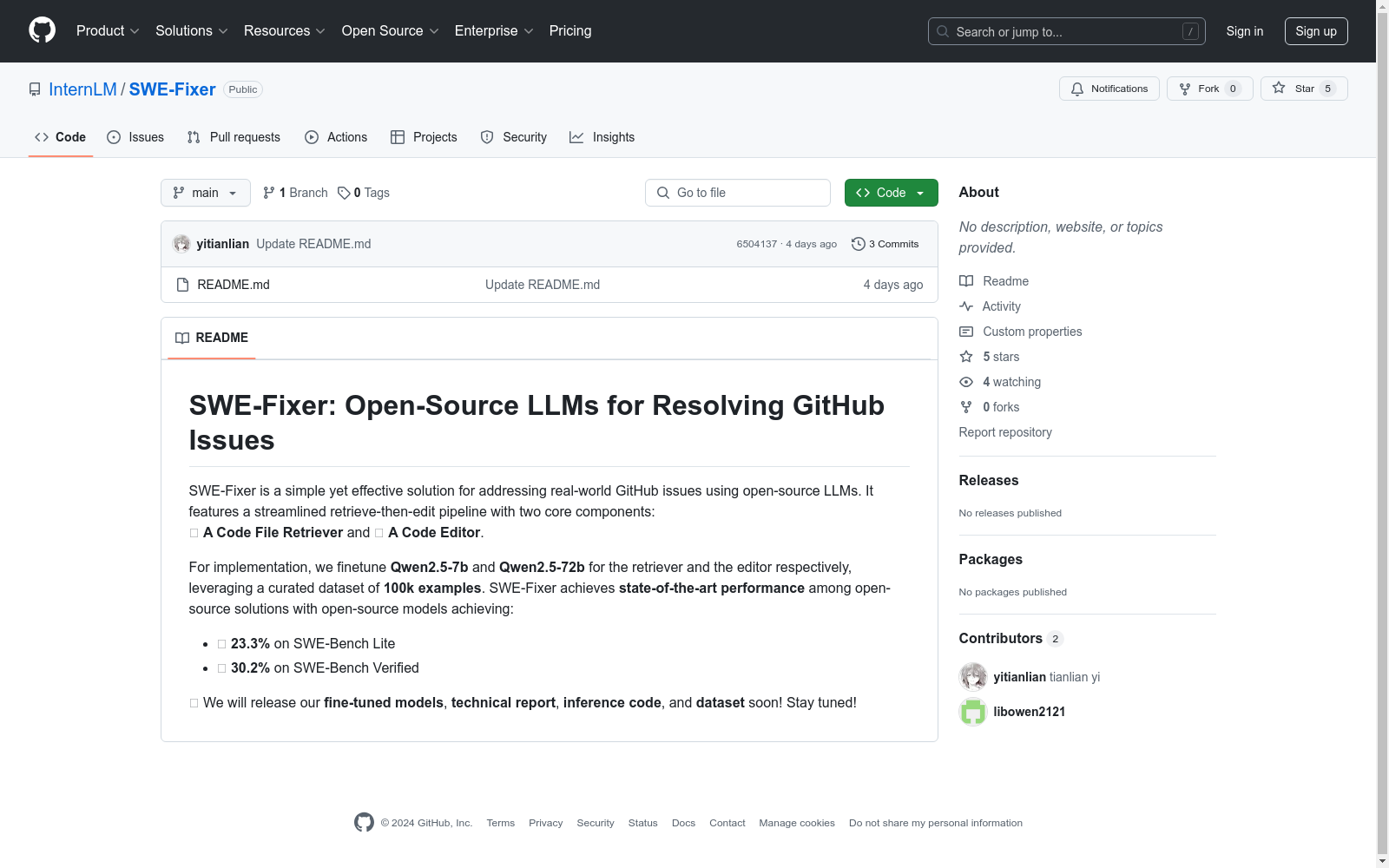Image resolution: width=1389 pixels, height=868 pixels.
Task: Click the Contact footer link
Action: click(727, 823)
